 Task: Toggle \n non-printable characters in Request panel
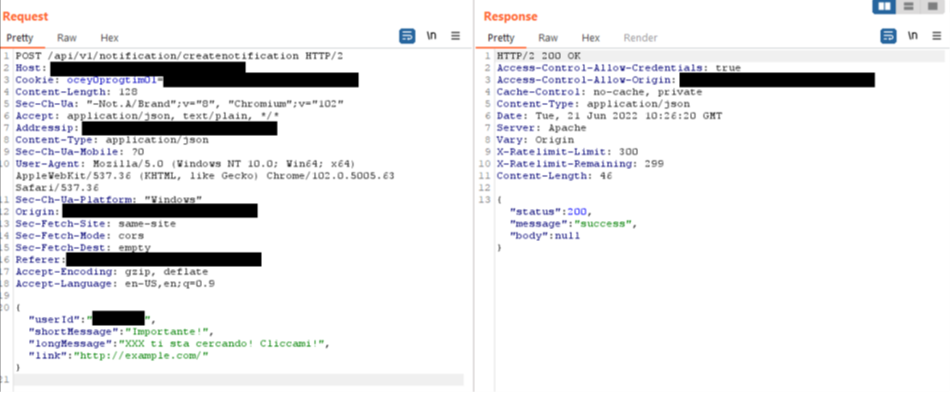[431, 36]
